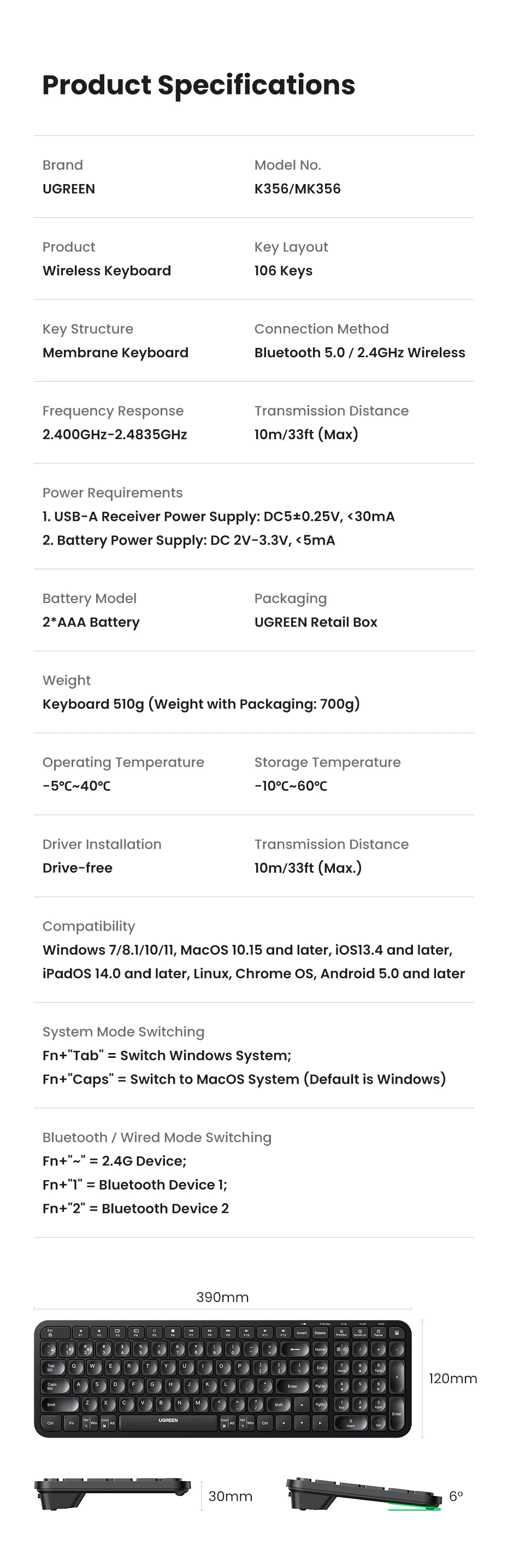Screen dimensions: 508x1568
Task: Click the 390mm width dimension label
Action: [222, 1297]
